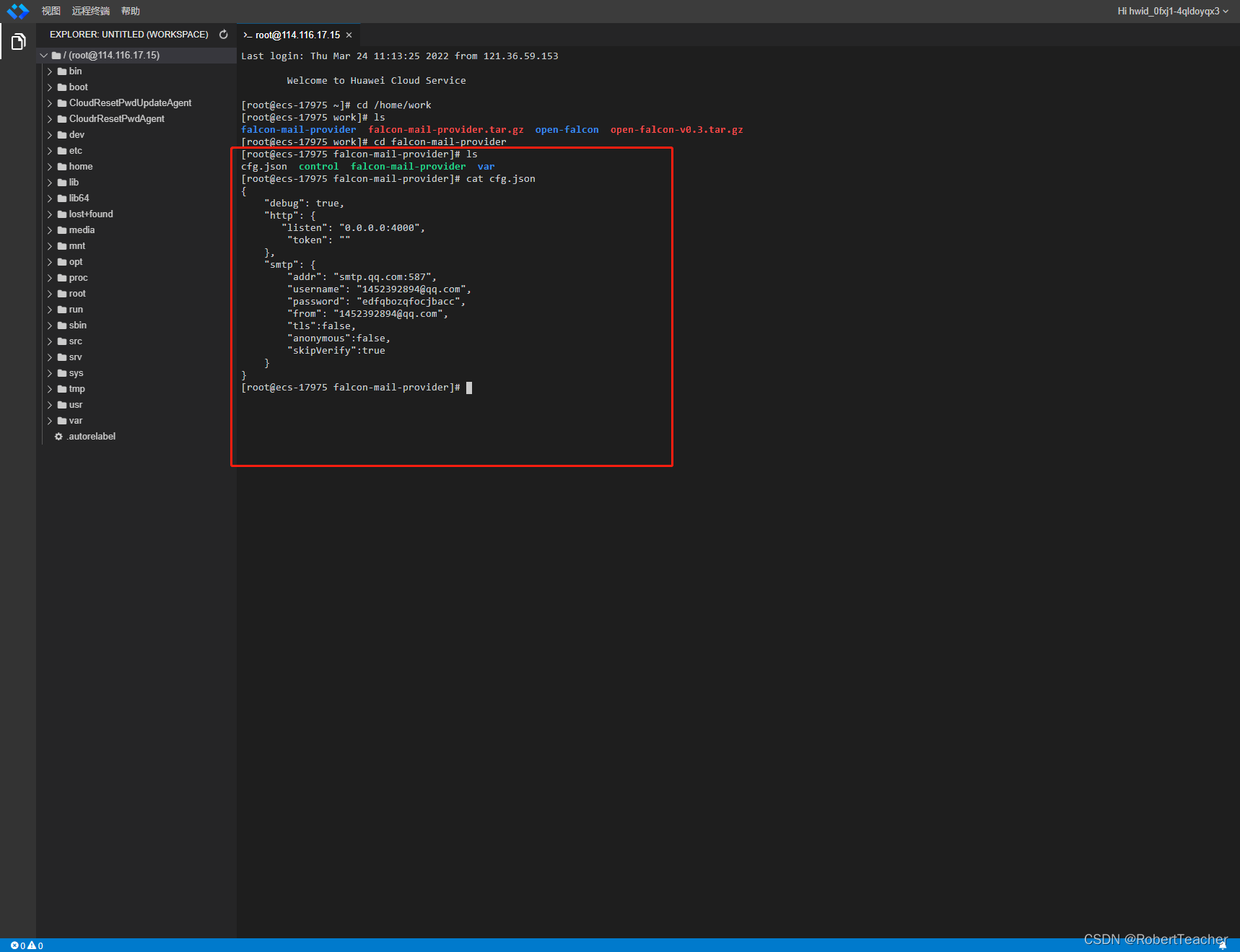Click the terminal prompt icon on the tab
Screen dimensions: 1240x952
click(248, 35)
